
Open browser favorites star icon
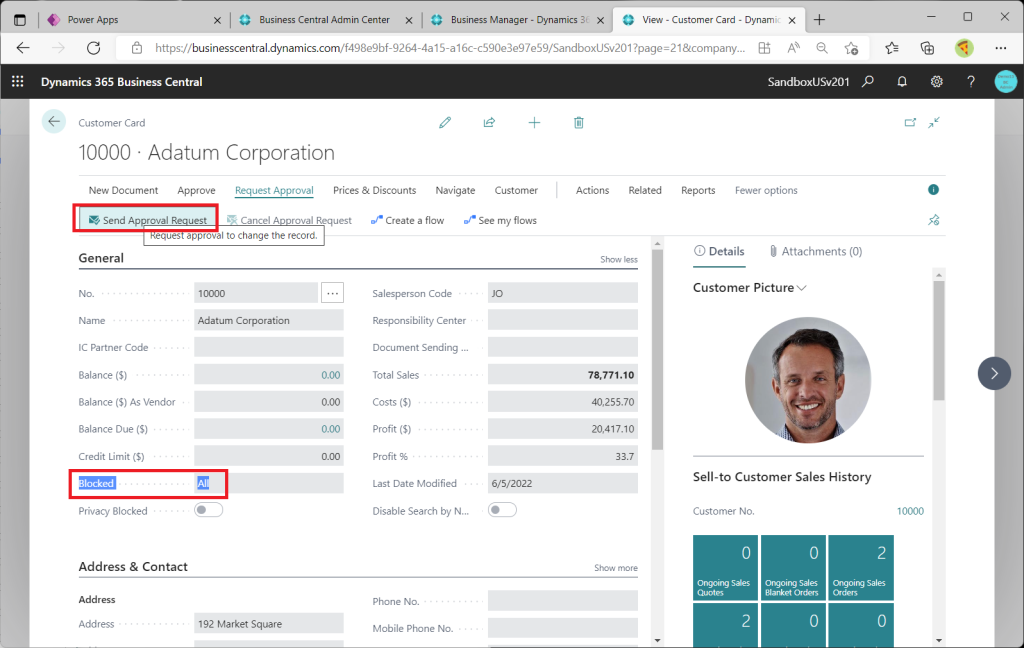pos(891,48)
